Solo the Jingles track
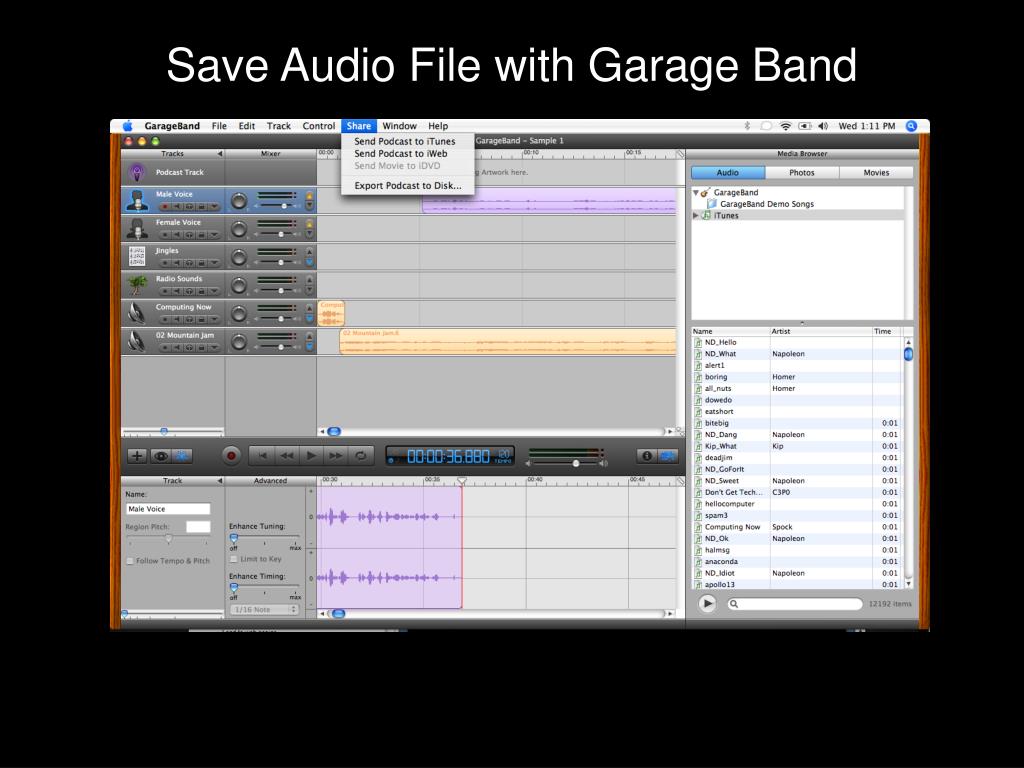The width and height of the screenshot is (1024, 768). point(189,263)
